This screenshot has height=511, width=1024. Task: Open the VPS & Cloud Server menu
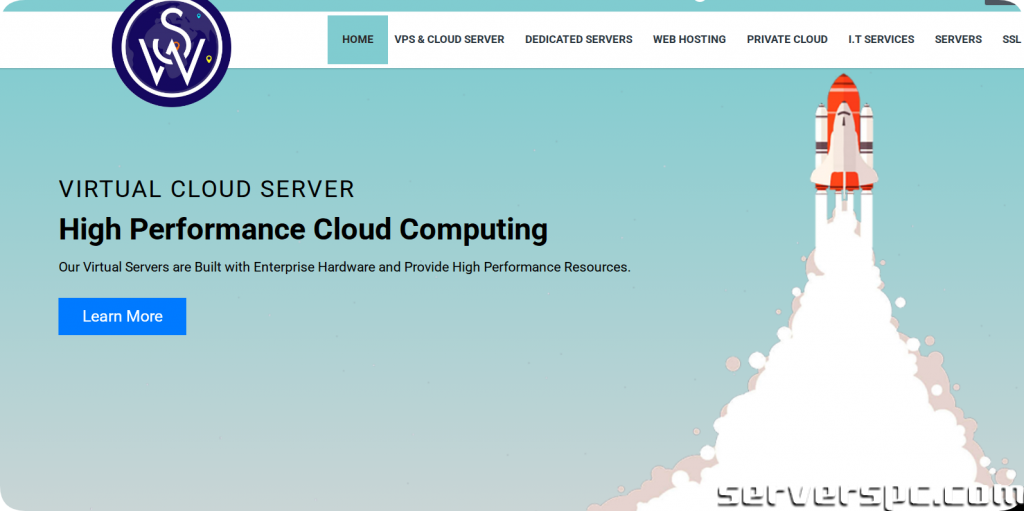[x=449, y=40]
